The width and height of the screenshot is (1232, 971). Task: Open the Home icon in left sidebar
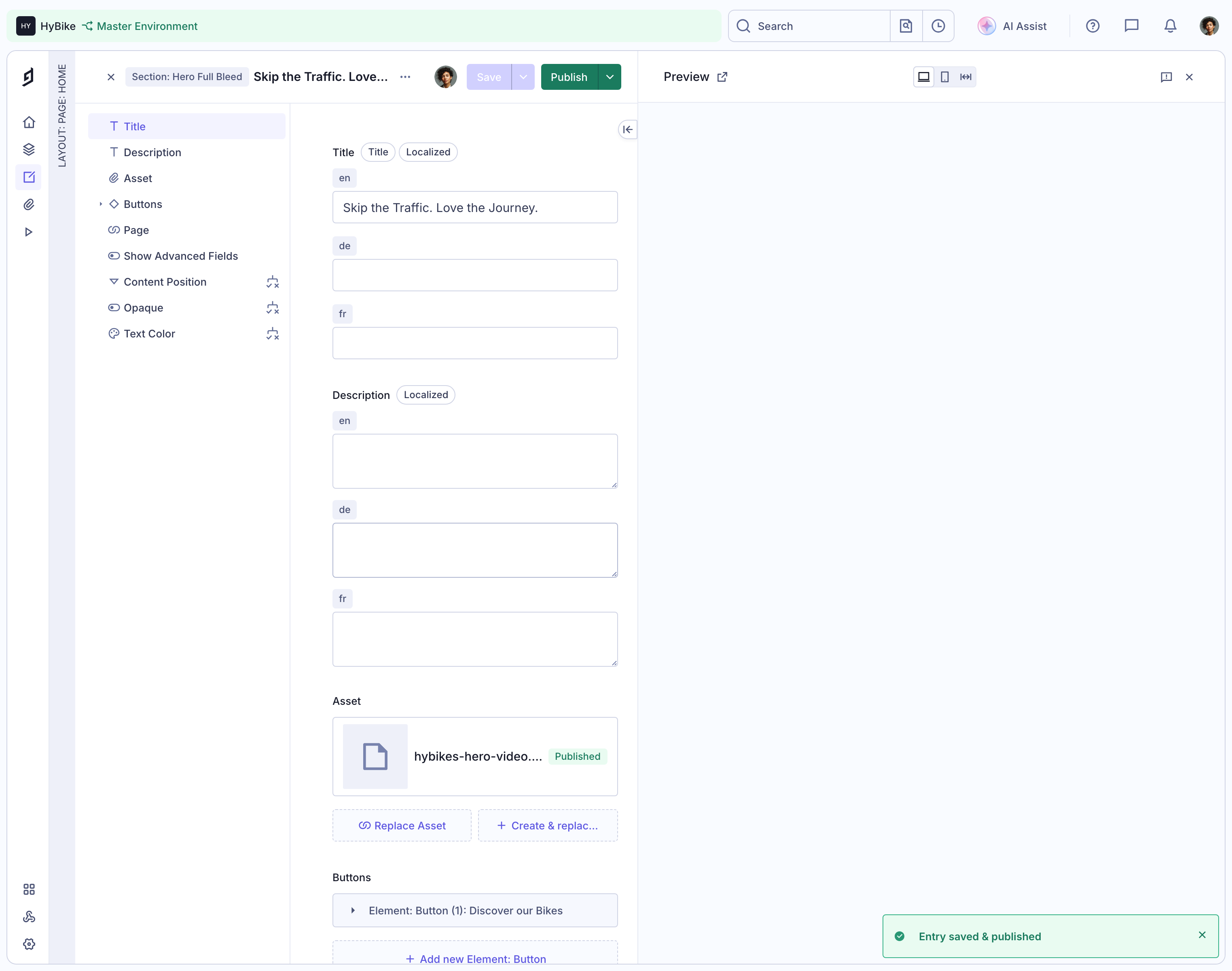tap(29, 122)
